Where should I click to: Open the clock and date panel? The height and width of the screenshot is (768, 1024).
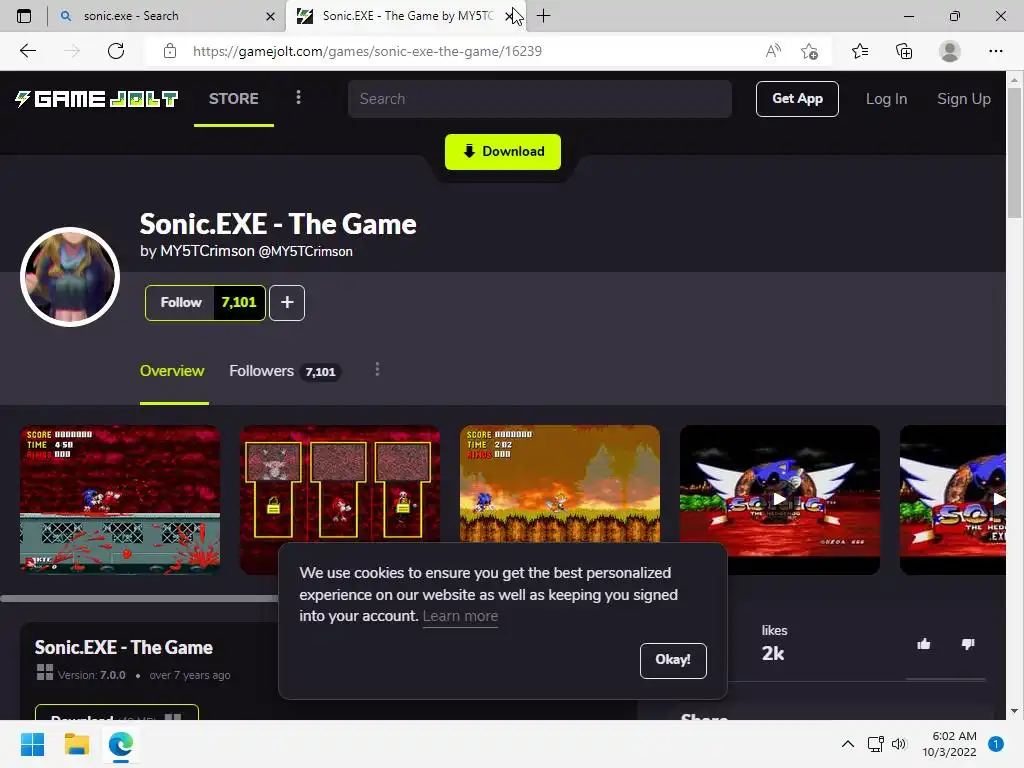tap(950, 744)
